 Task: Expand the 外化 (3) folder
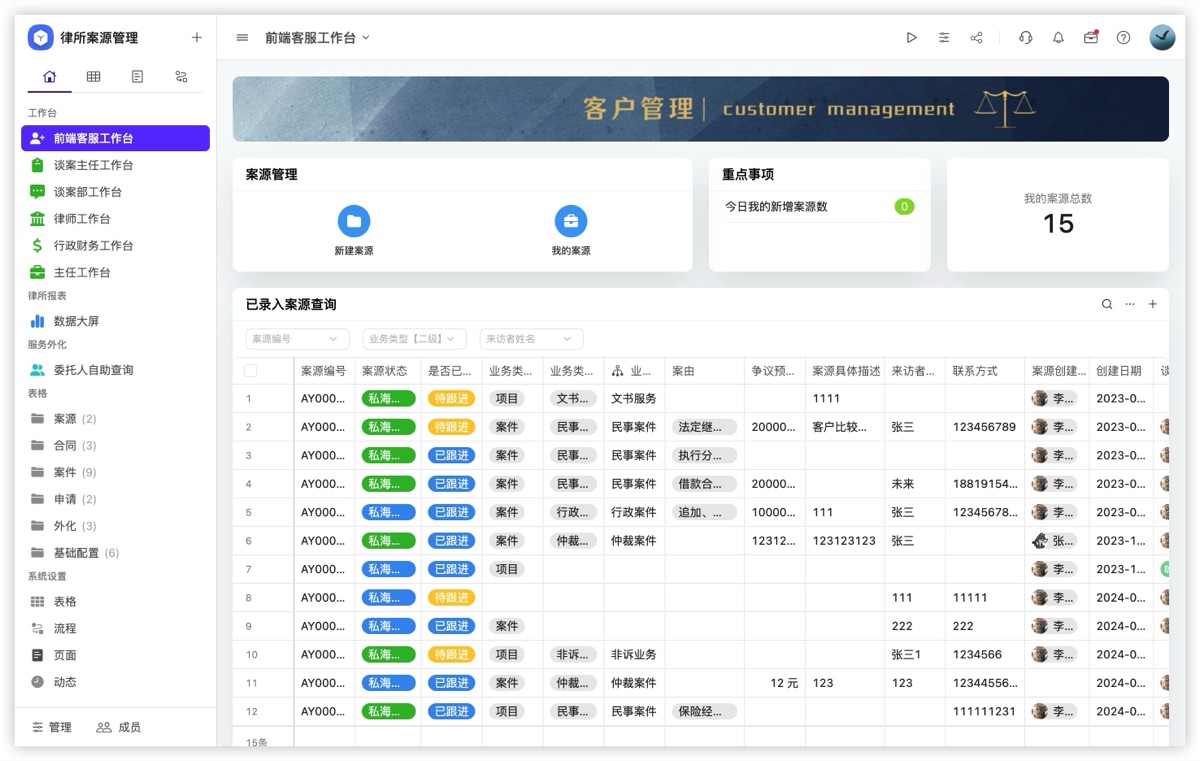tap(115, 526)
